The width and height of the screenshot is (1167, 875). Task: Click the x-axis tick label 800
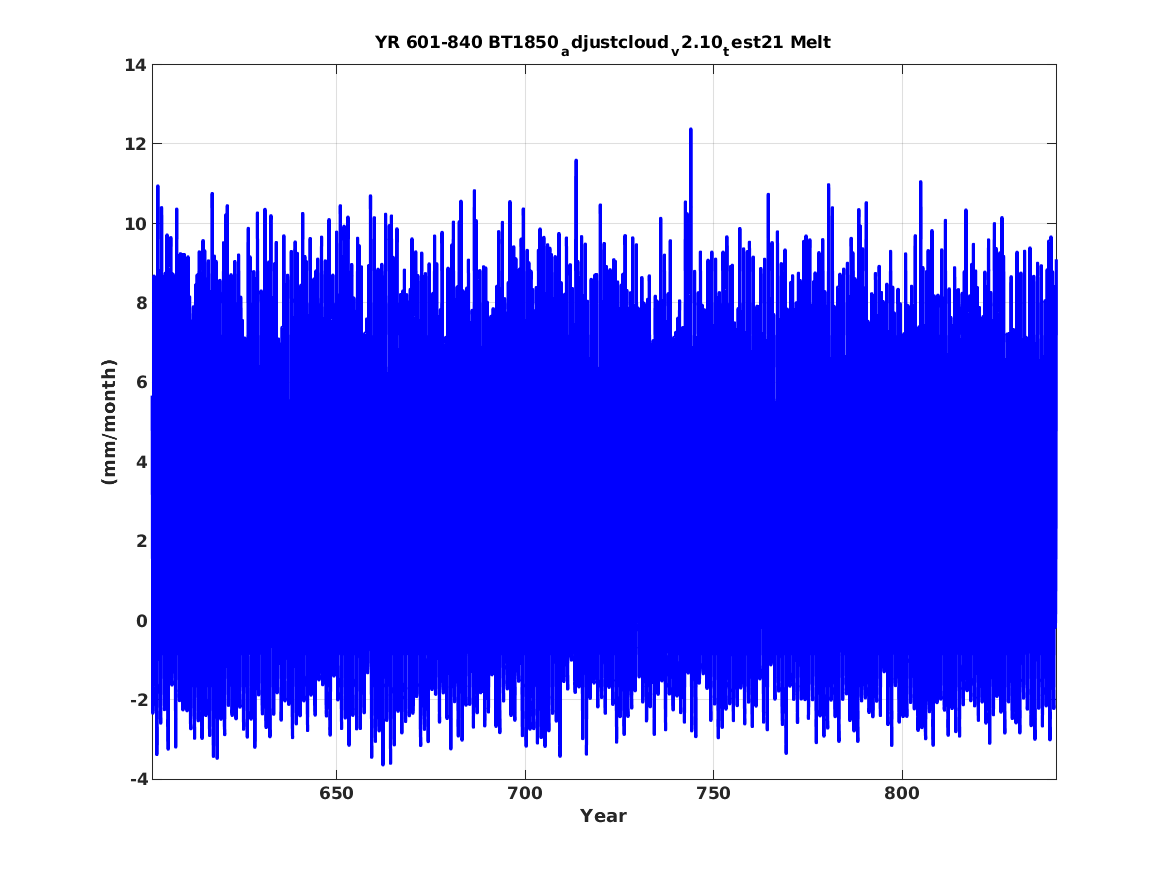(902, 794)
